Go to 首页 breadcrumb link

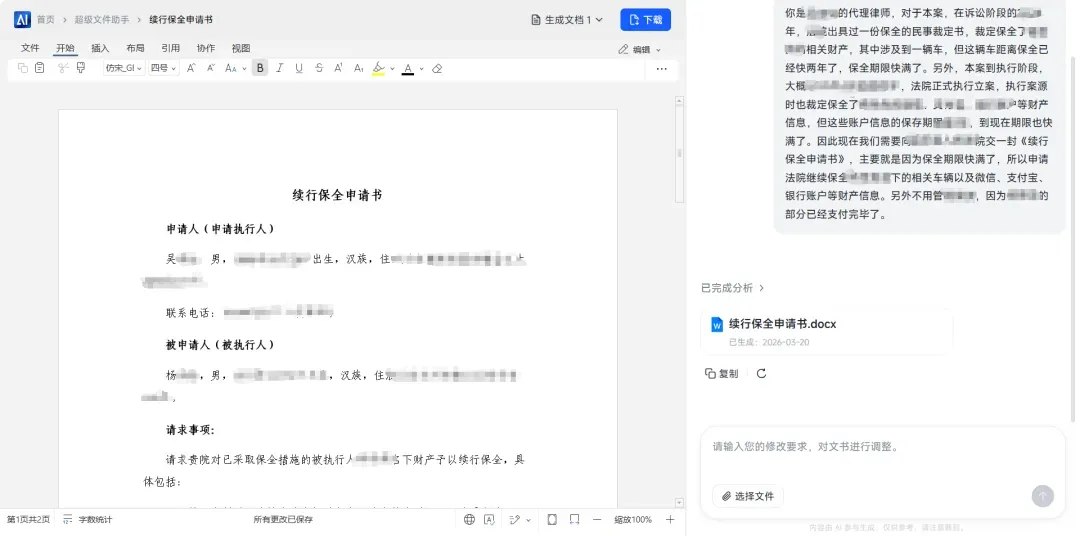(45, 20)
